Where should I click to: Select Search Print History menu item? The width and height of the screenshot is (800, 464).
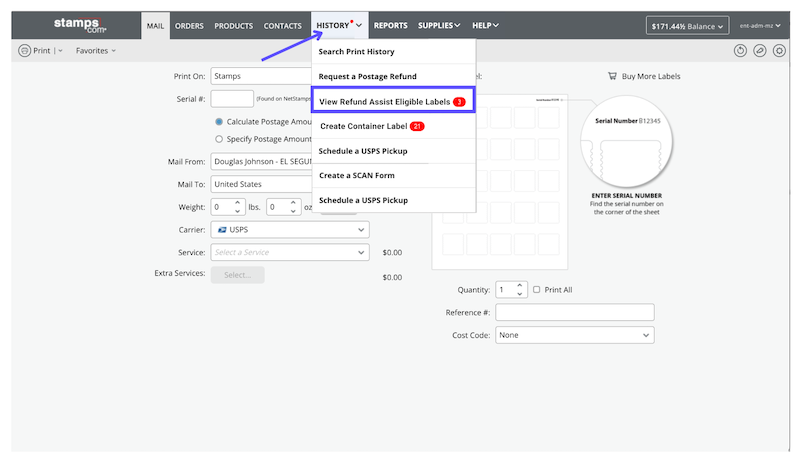[393, 52]
